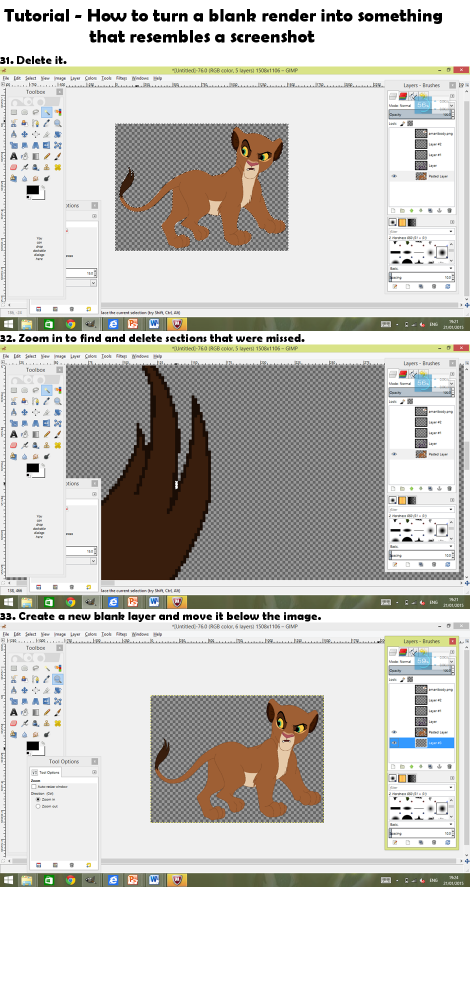Pick Smudge tool in step 33 toolbox
This screenshot has width=470, height=1000.
coord(36,735)
